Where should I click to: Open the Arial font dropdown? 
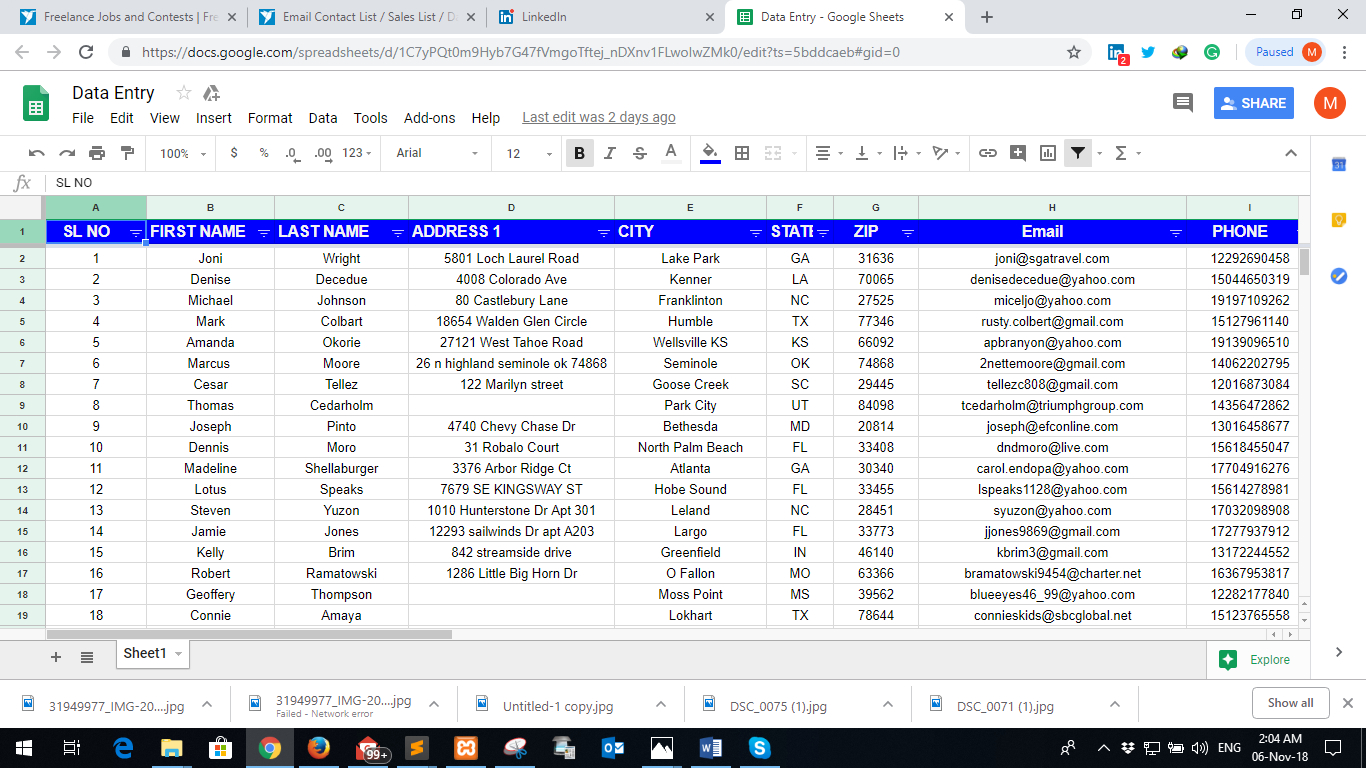(x=445, y=153)
